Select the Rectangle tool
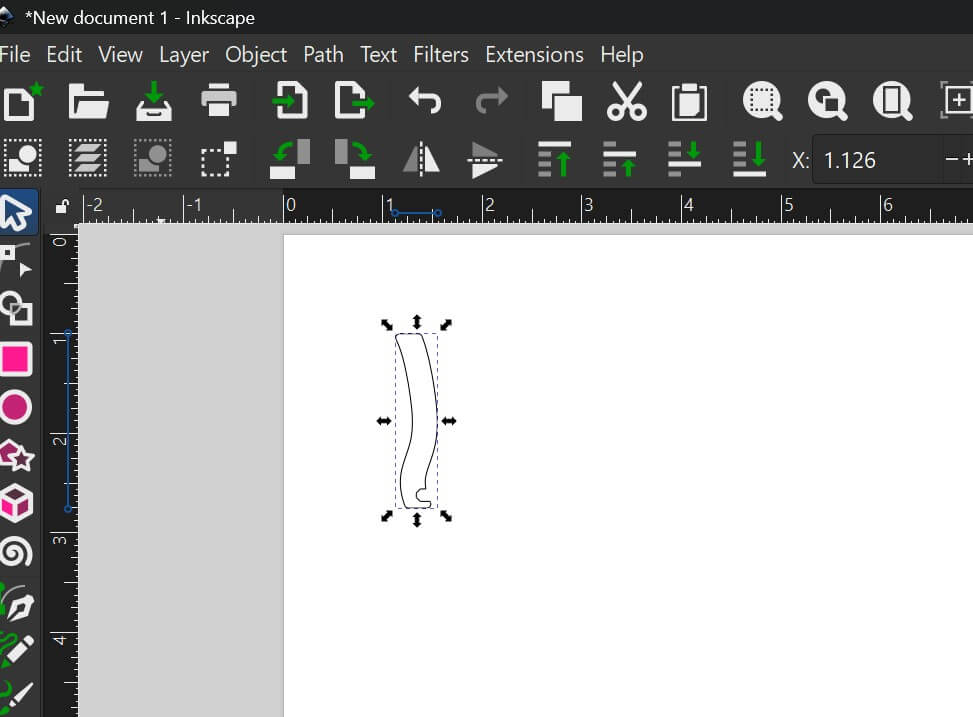 (16, 359)
